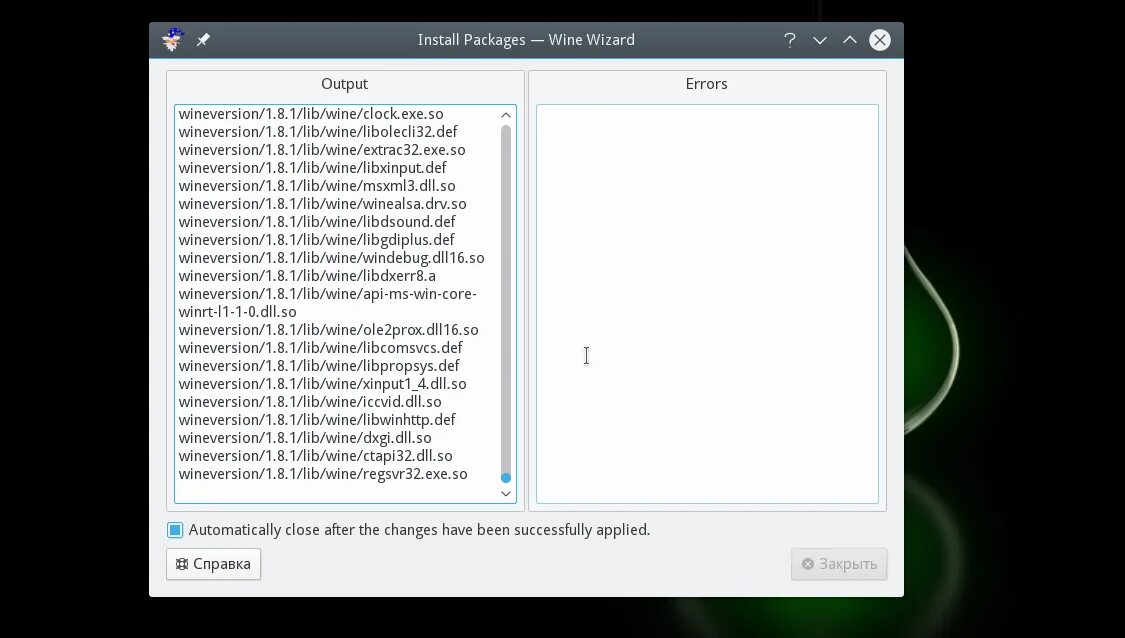Toggle the pin window icon in title bar
This screenshot has width=1125, height=638.
tap(203, 39)
